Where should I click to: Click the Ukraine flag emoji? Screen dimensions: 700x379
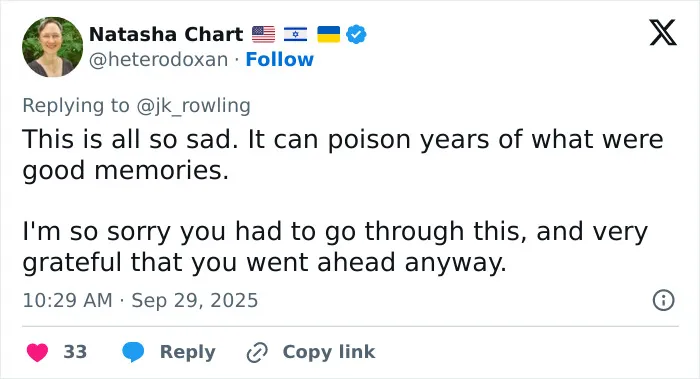tap(329, 34)
